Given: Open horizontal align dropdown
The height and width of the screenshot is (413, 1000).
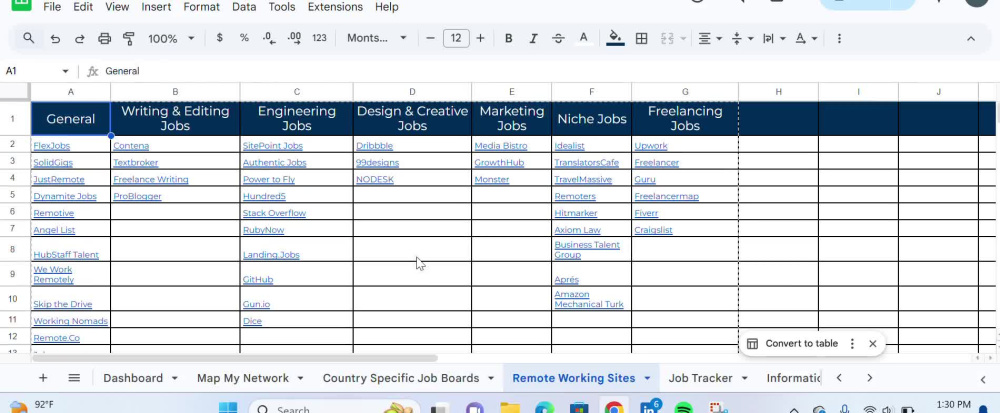Looking at the screenshot, I should 710,38.
